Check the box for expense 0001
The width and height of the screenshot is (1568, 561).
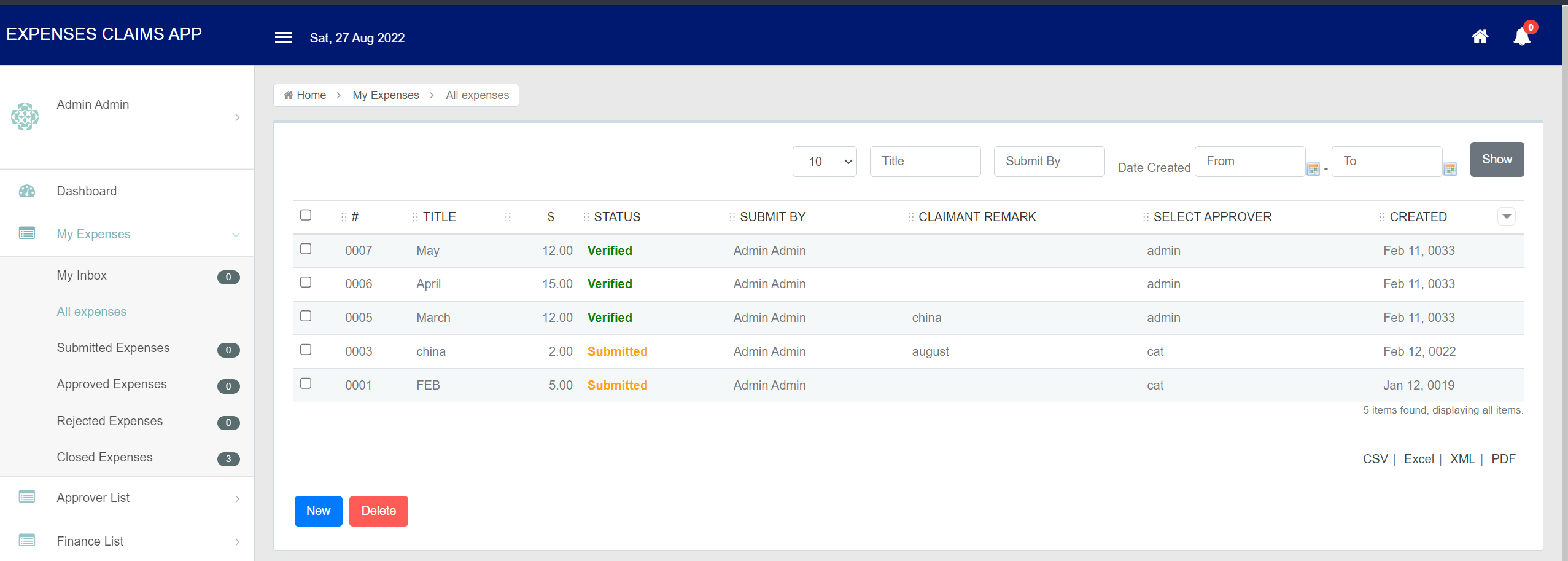[x=306, y=383]
